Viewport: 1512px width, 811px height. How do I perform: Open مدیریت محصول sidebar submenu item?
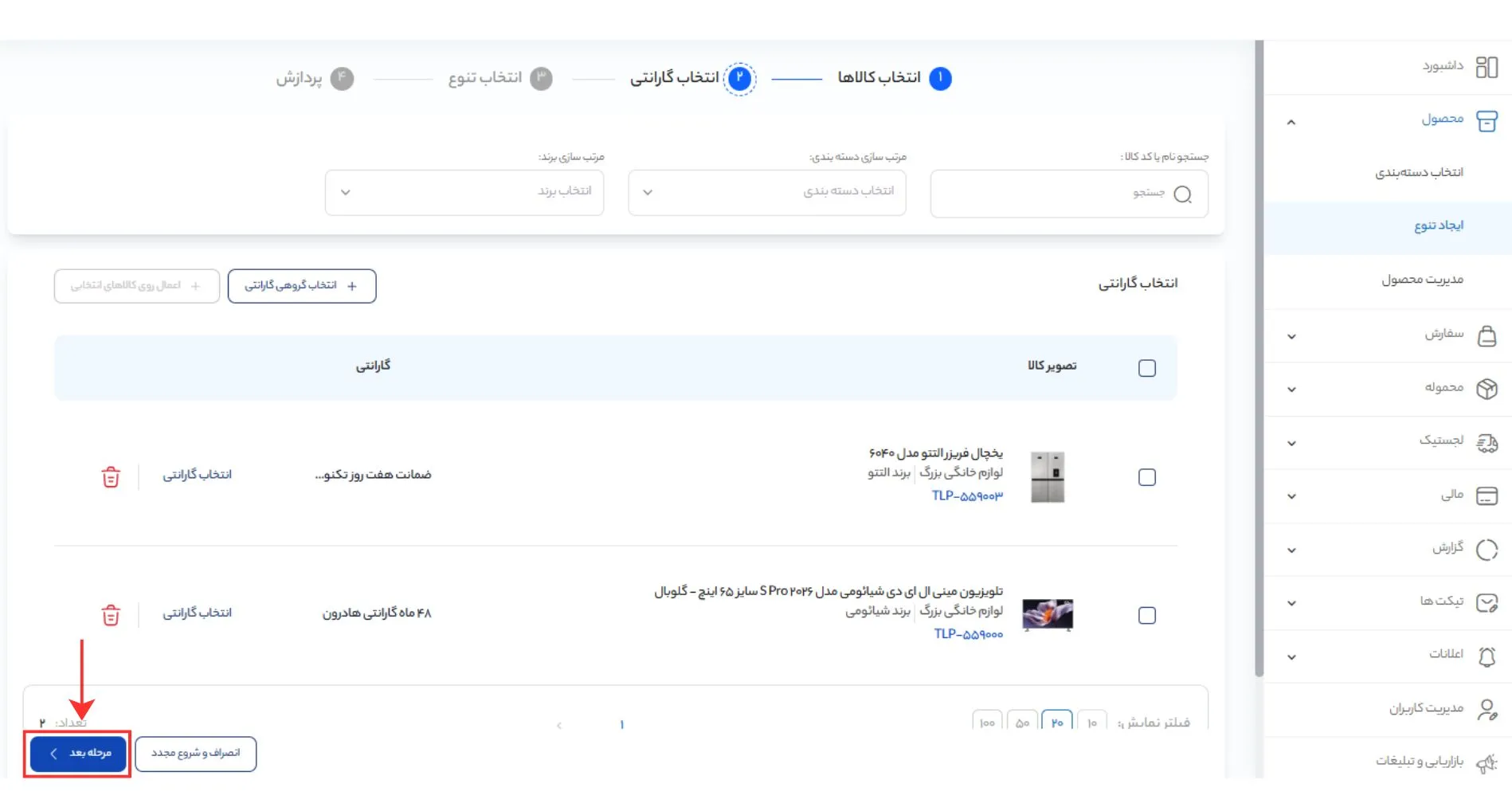coord(1388,280)
